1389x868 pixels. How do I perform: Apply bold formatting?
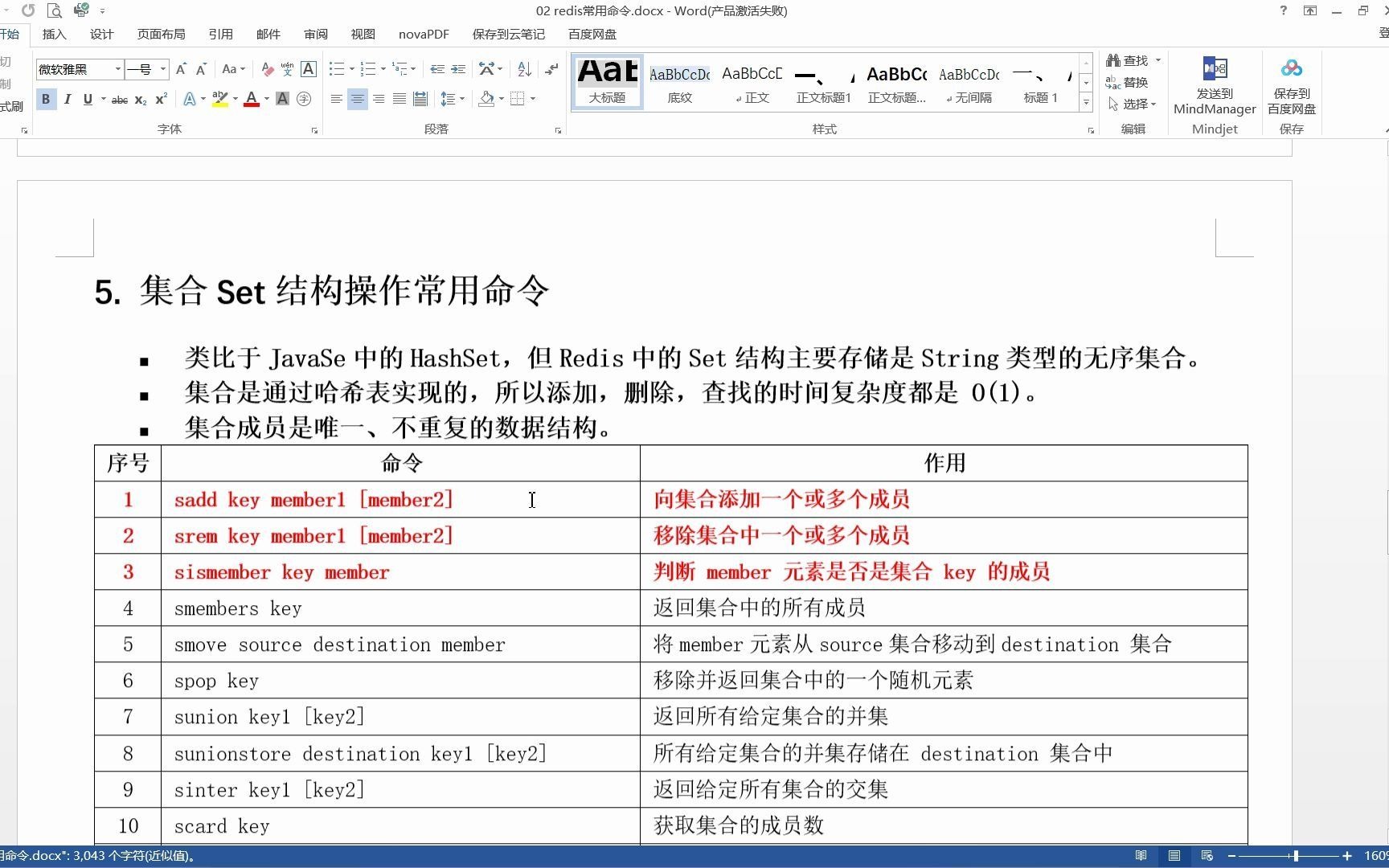[x=46, y=99]
